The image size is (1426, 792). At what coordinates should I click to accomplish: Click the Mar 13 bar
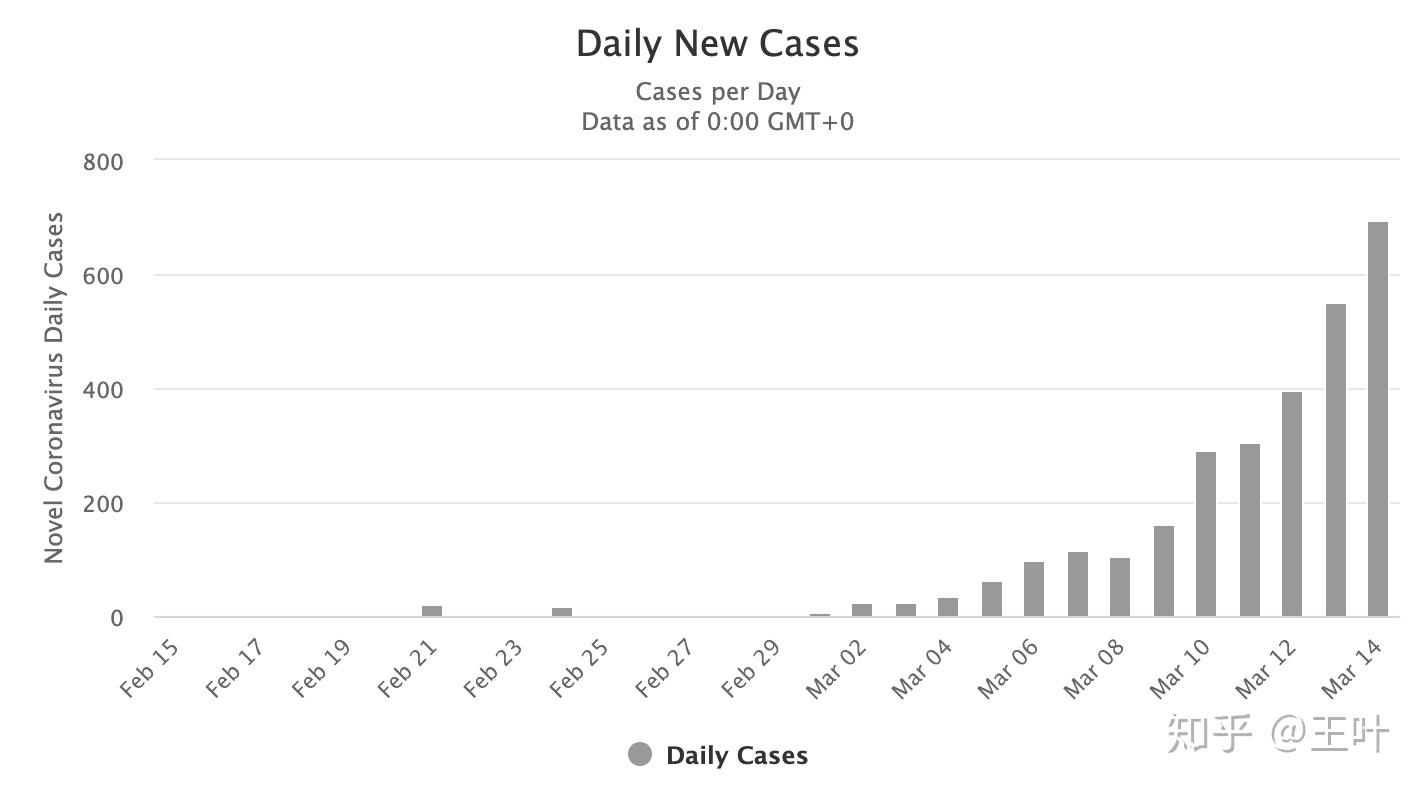pos(1335,460)
